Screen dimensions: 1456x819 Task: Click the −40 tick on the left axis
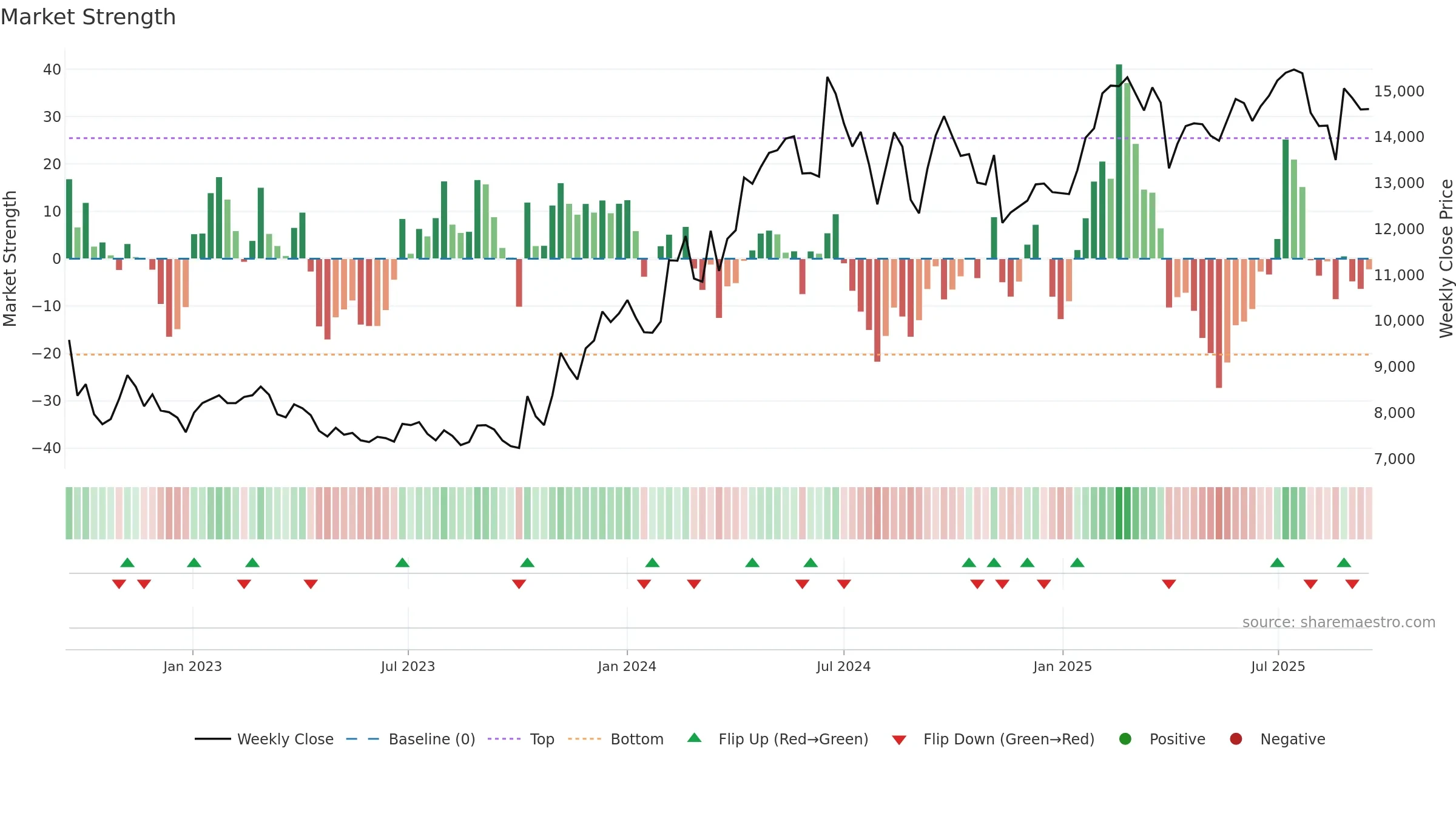click(47, 448)
